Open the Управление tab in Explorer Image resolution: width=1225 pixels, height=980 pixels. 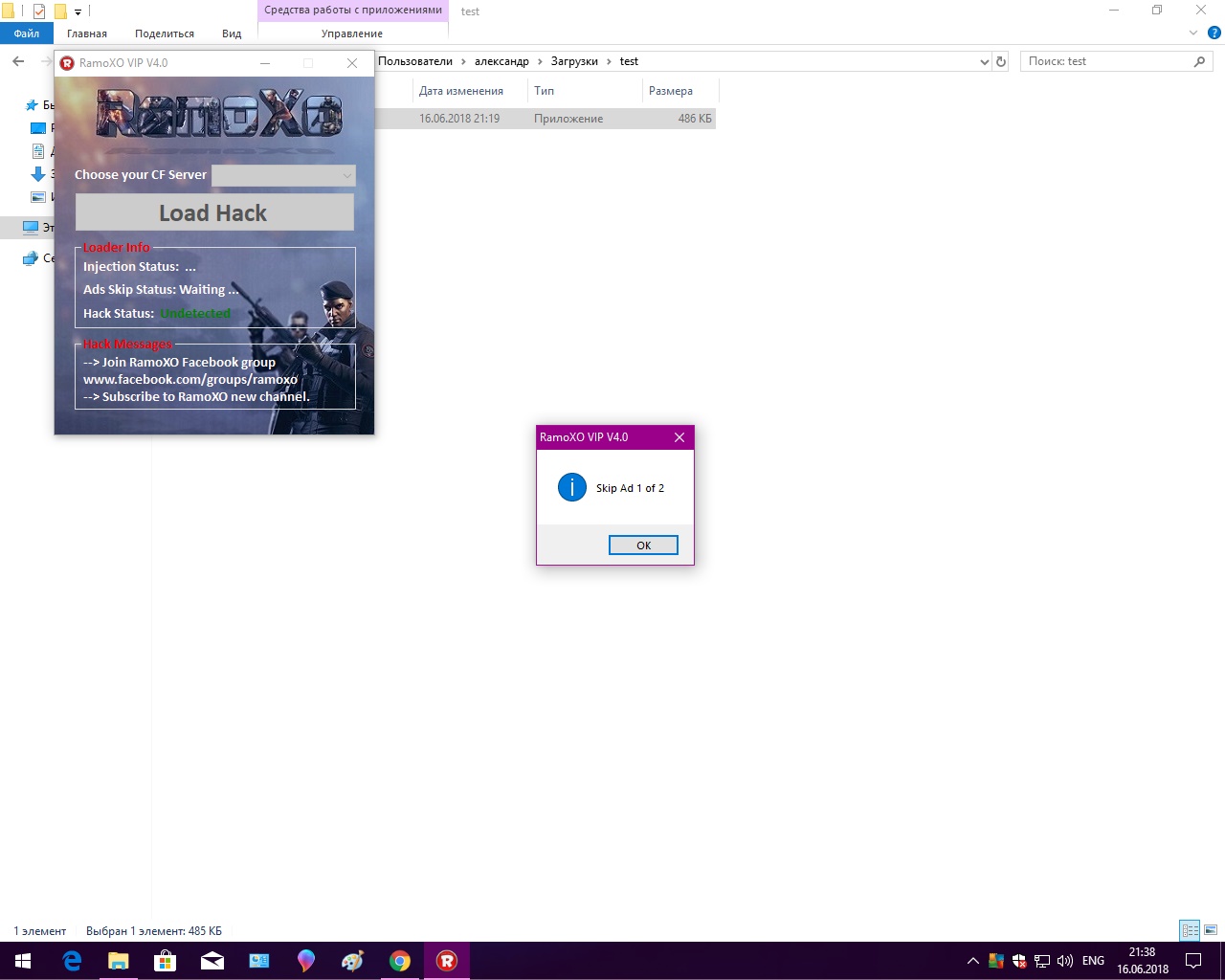coord(352,33)
